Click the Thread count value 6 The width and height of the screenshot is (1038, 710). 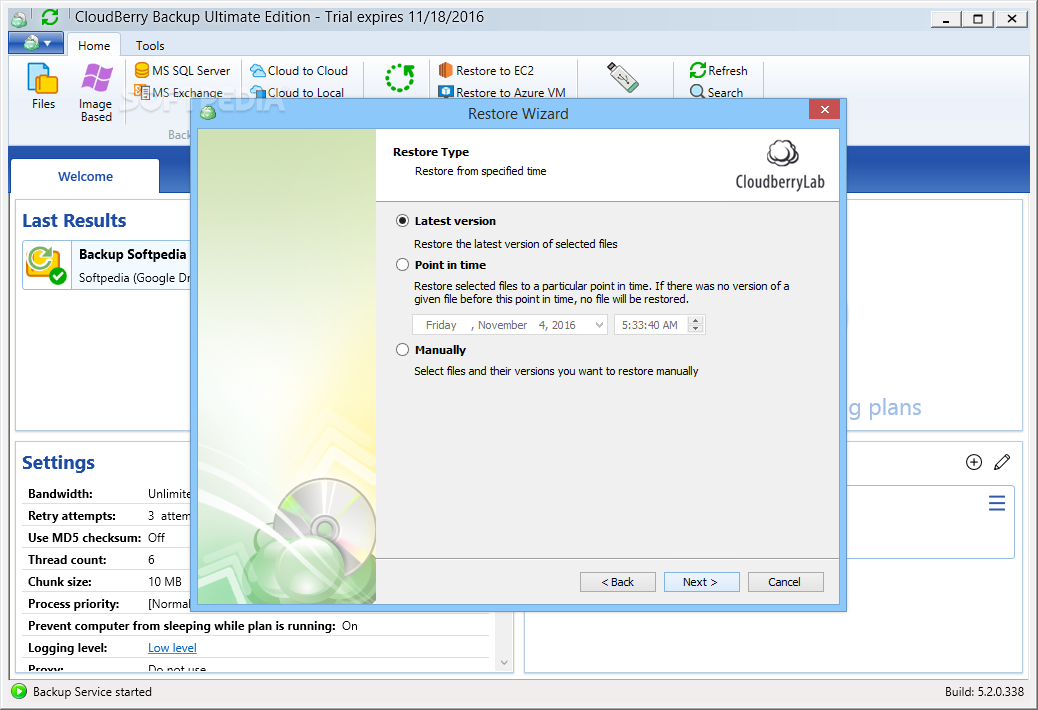coord(151,560)
